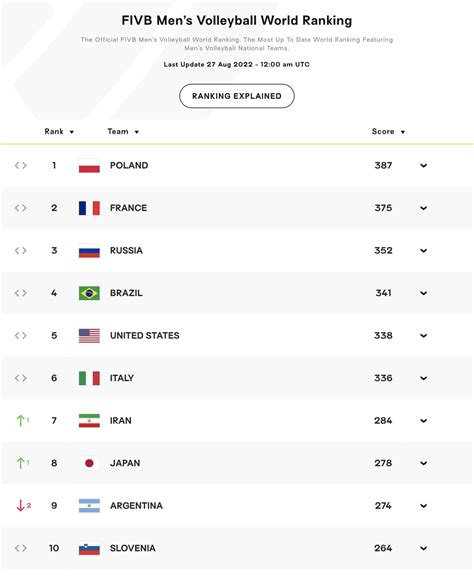474x576 pixels.
Task: Click the Brazil flag icon
Action: coord(89,293)
